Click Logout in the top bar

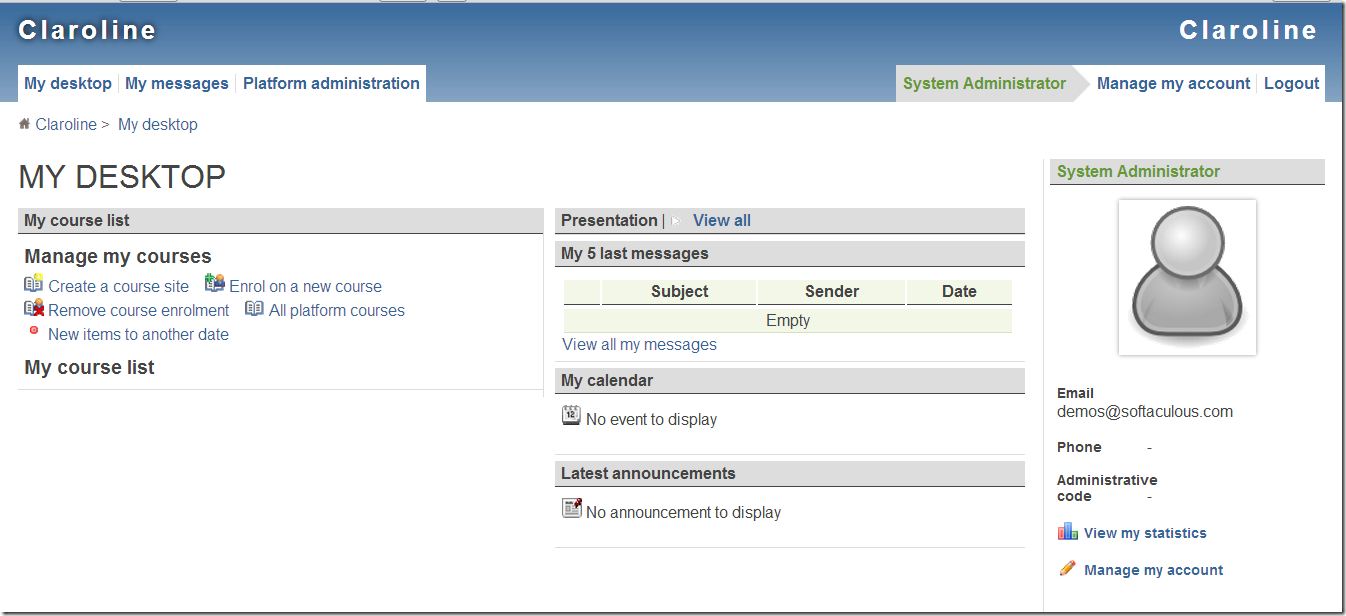pyautogui.click(x=1291, y=84)
